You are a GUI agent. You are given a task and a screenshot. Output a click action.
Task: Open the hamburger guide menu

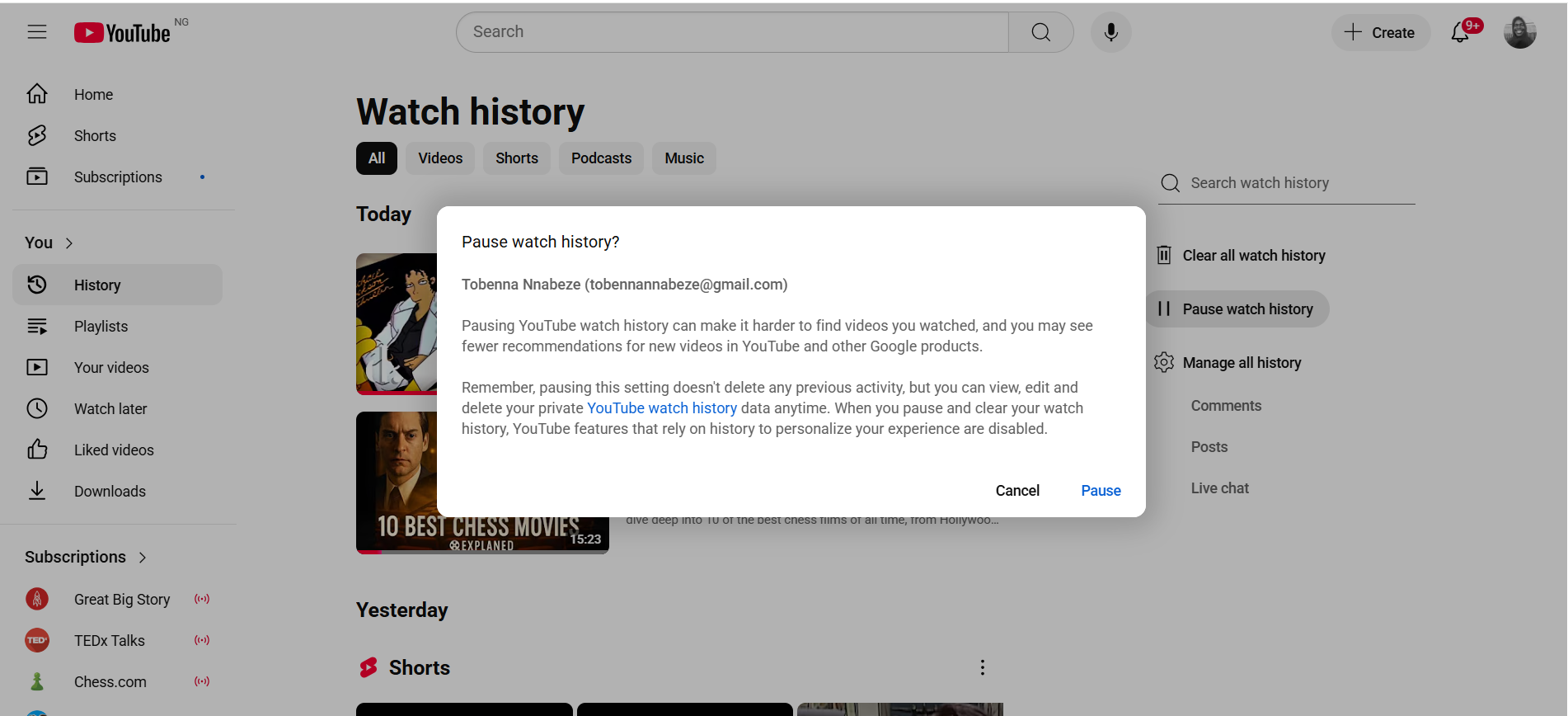click(37, 32)
